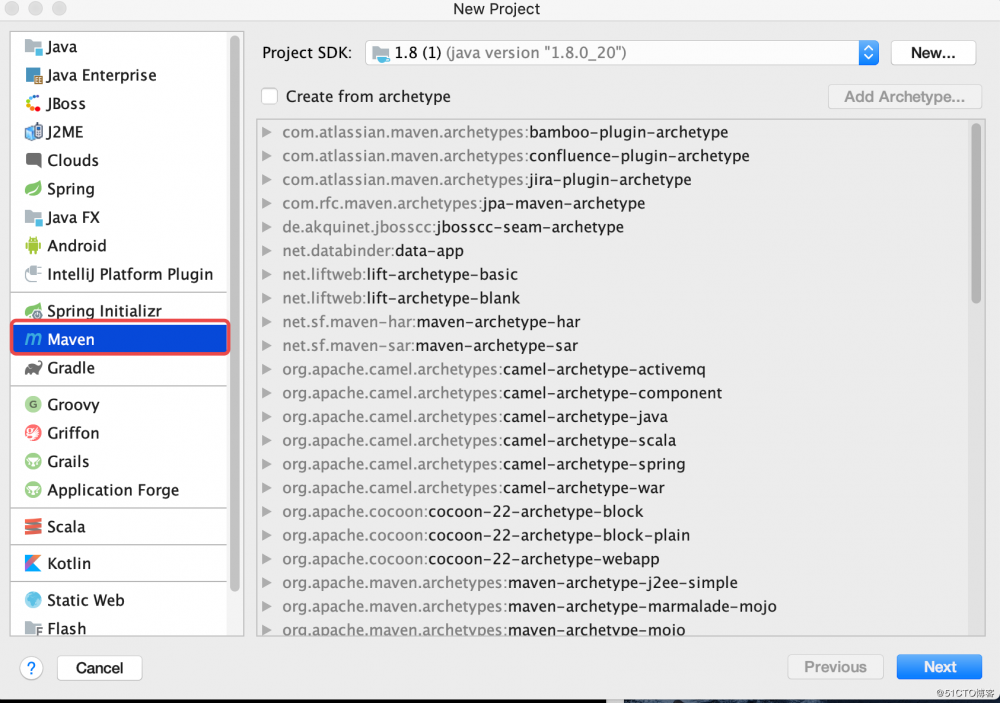The height and width of the screenshot is (703, 1000).
Task: Select the Griffon icon
Action: point(33,433)
